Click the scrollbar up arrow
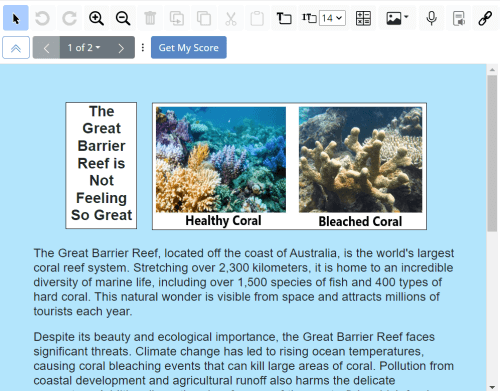This screenshot has height=391, width=500. point(492,70)
